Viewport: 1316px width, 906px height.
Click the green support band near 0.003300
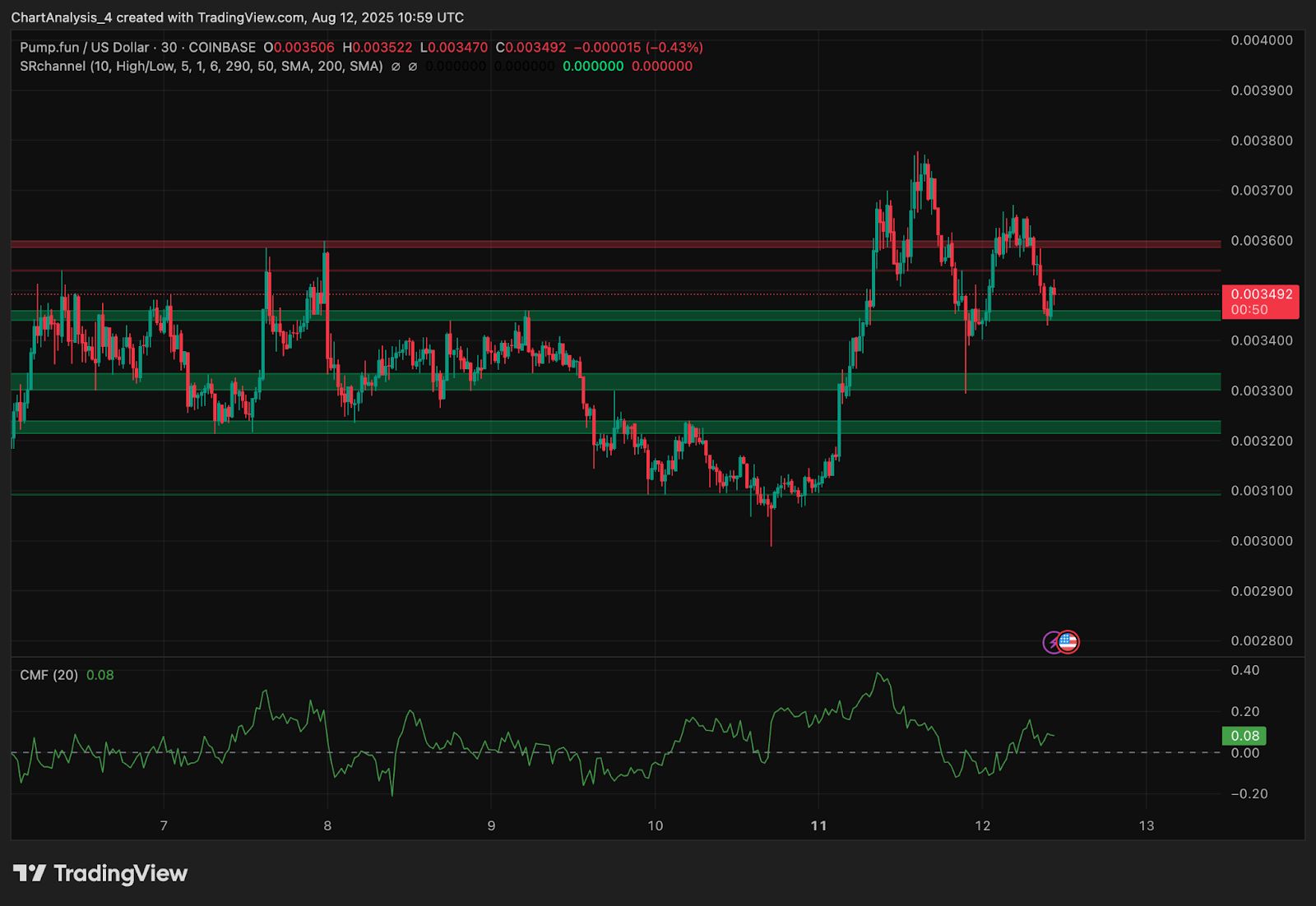coord(615,381)
